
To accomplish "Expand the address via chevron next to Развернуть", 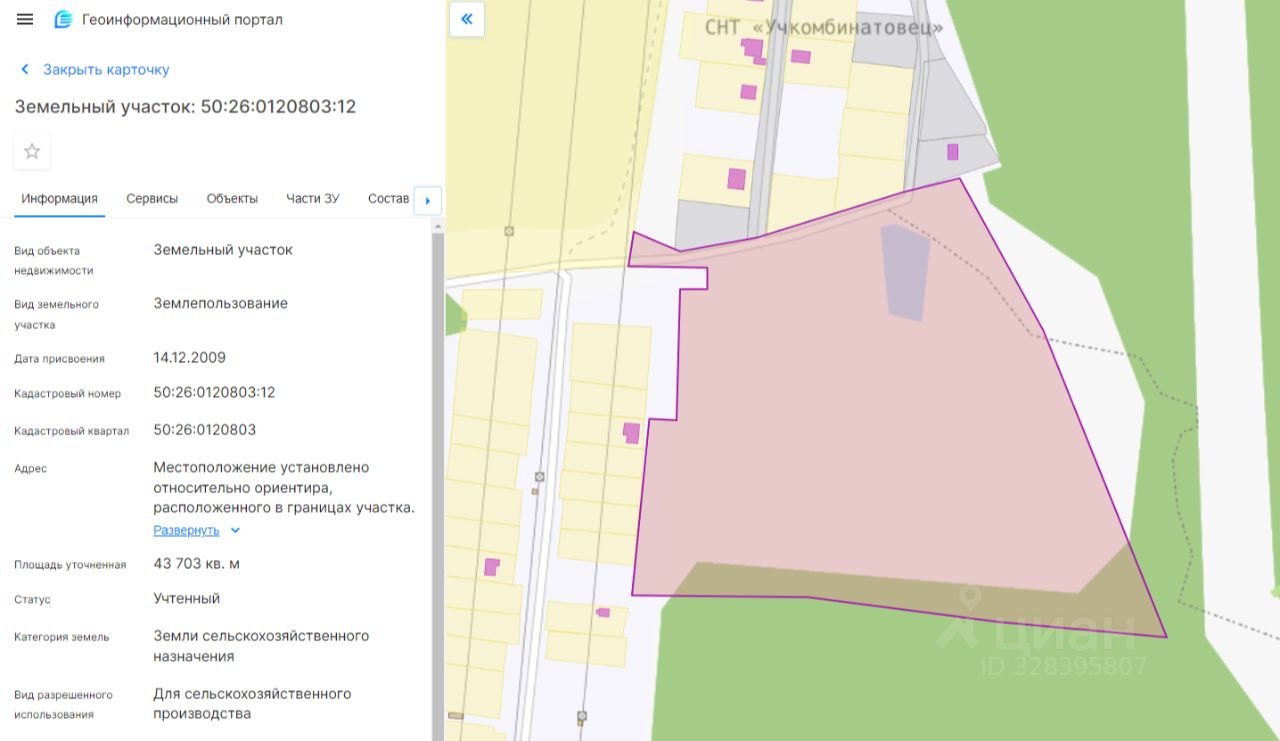I will click(x=235, y=530).
